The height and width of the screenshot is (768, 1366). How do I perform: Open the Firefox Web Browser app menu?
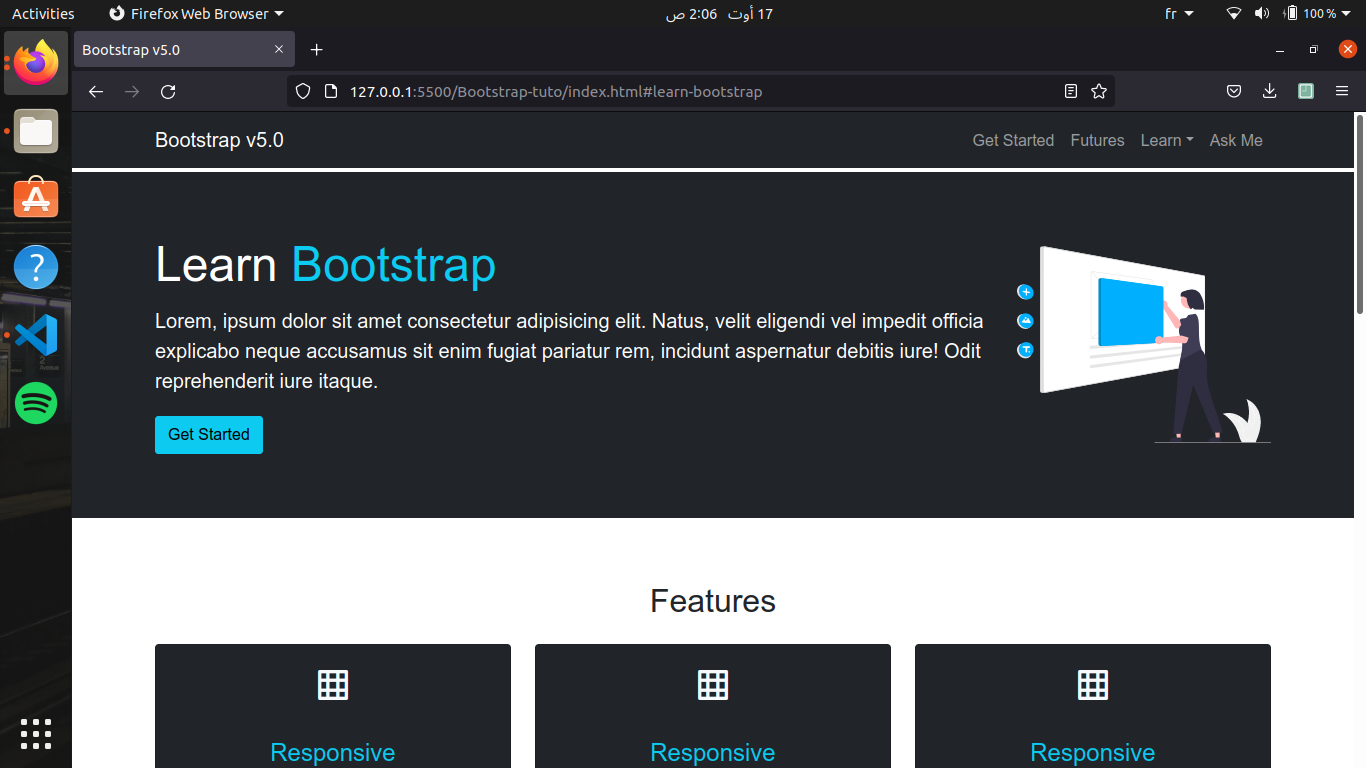pyautogui.click(x=196, y=14)
